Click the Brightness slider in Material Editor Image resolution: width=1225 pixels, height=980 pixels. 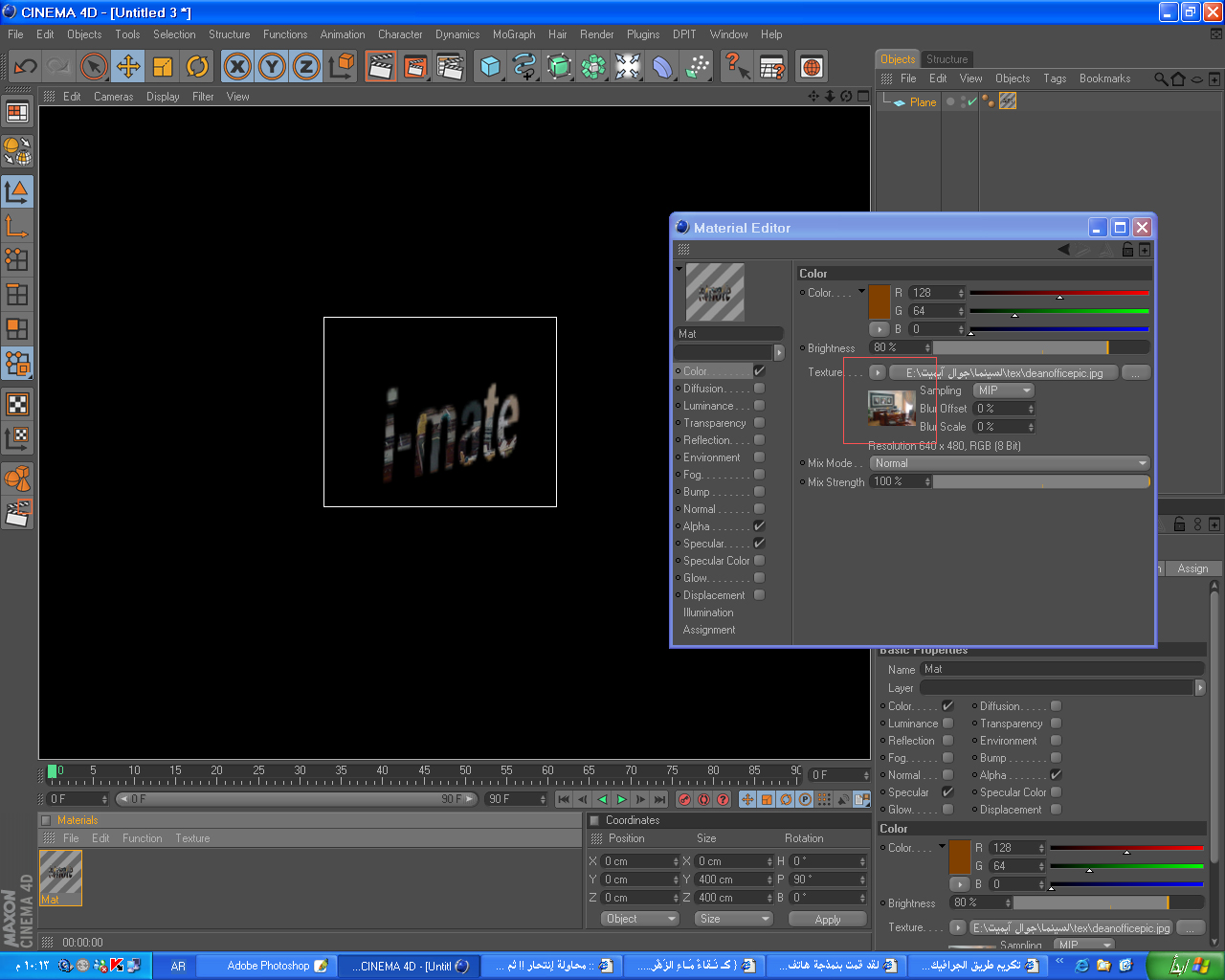click(x=1041, y=347)
